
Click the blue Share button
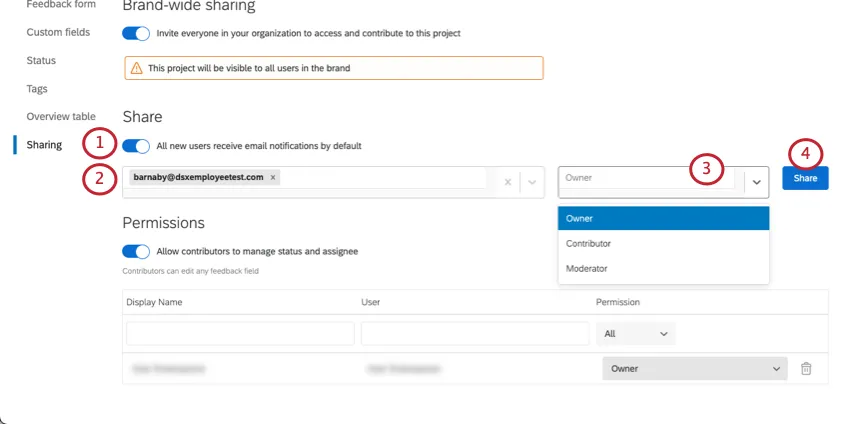pos(805,178)
